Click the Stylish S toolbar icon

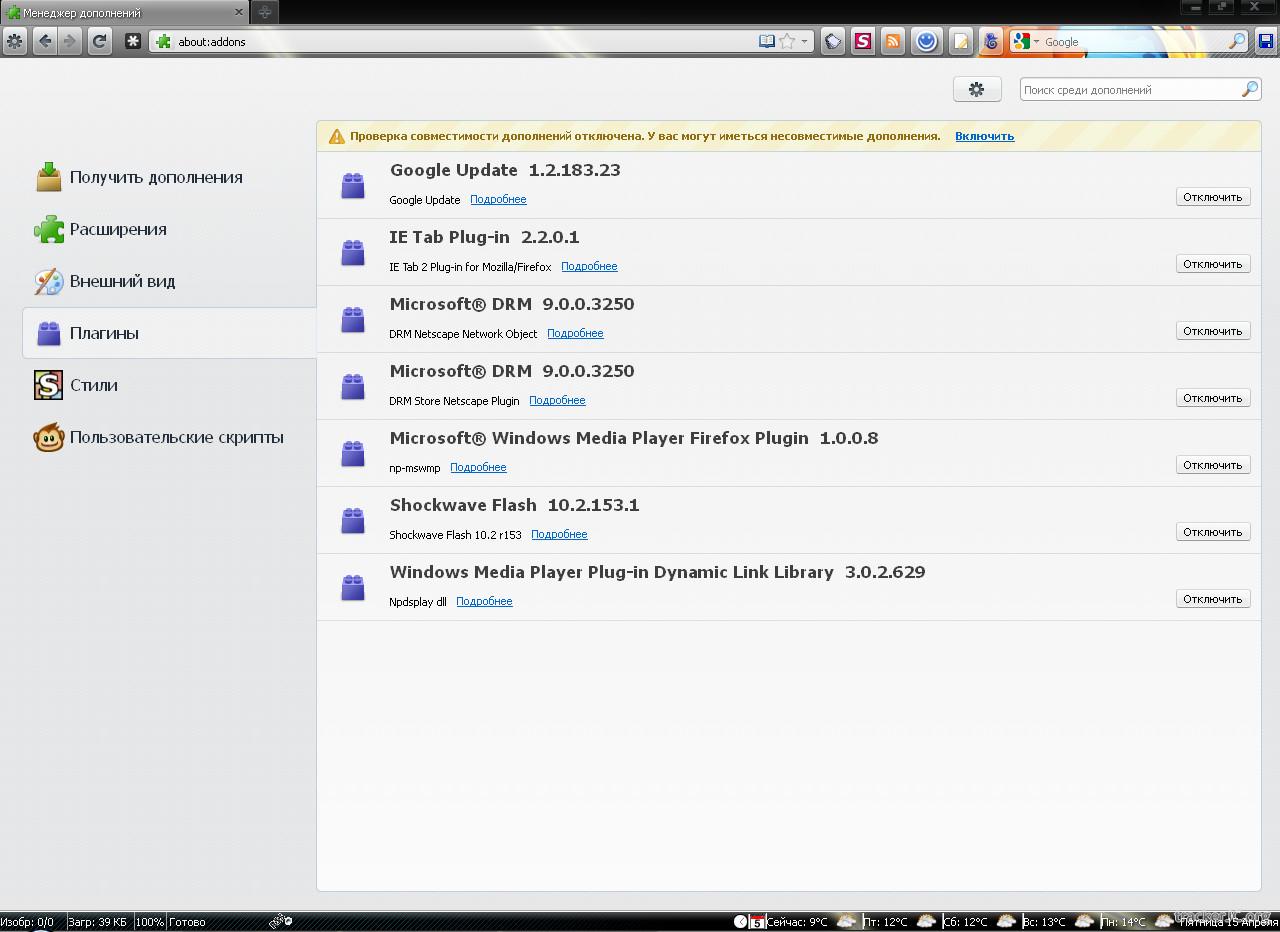pyautogui.click(x=862, y=41)
